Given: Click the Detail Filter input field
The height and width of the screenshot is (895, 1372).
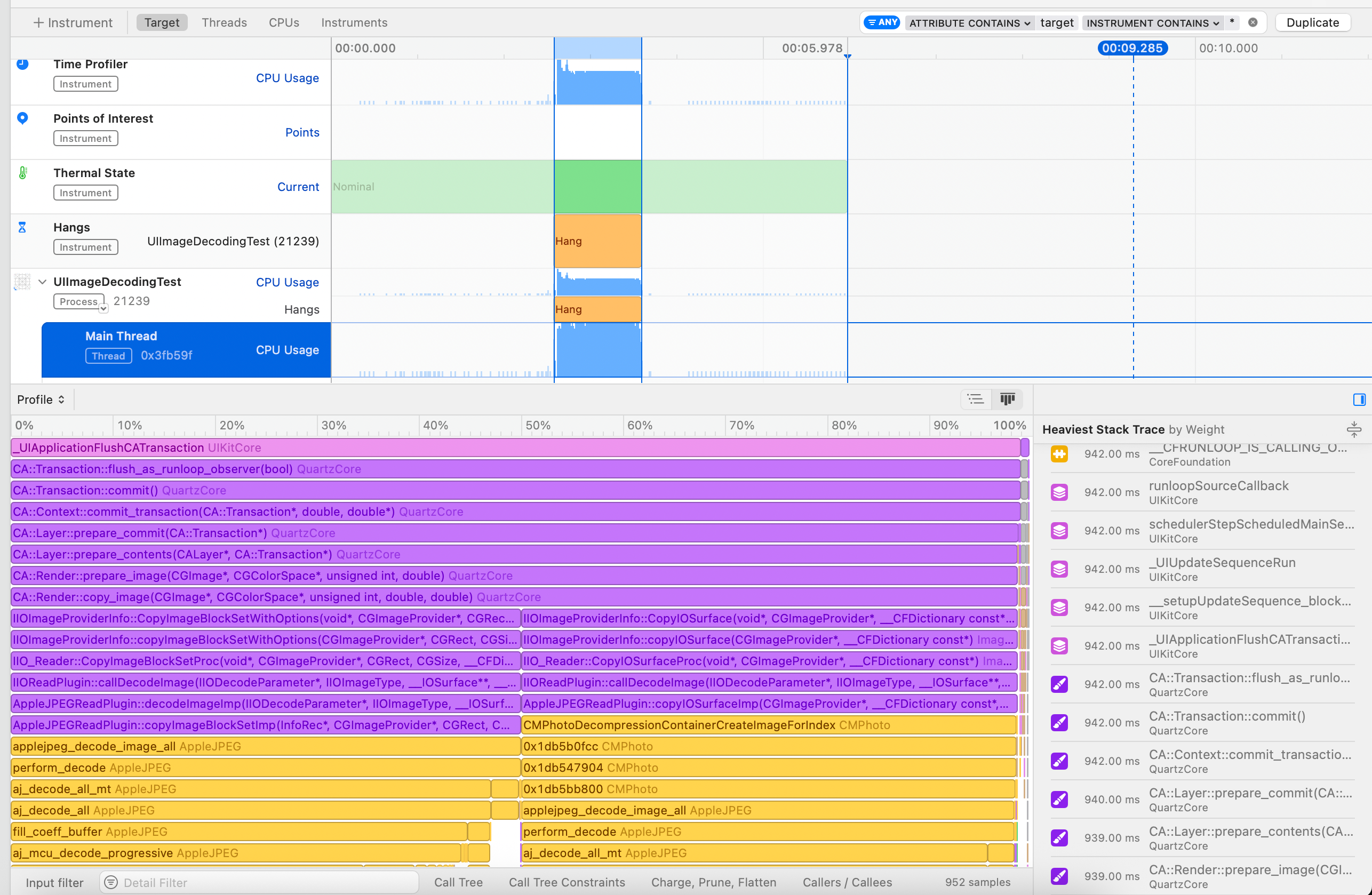Looking at the screenshot, I should coord(259,882).
